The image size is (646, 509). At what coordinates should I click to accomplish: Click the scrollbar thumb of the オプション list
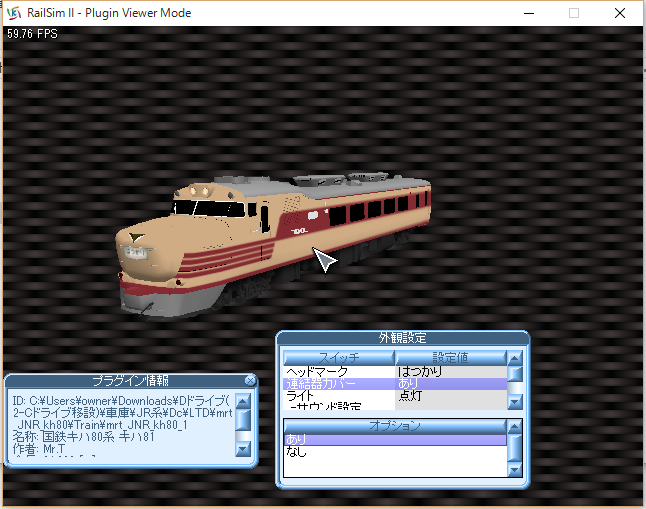(515, 448)
